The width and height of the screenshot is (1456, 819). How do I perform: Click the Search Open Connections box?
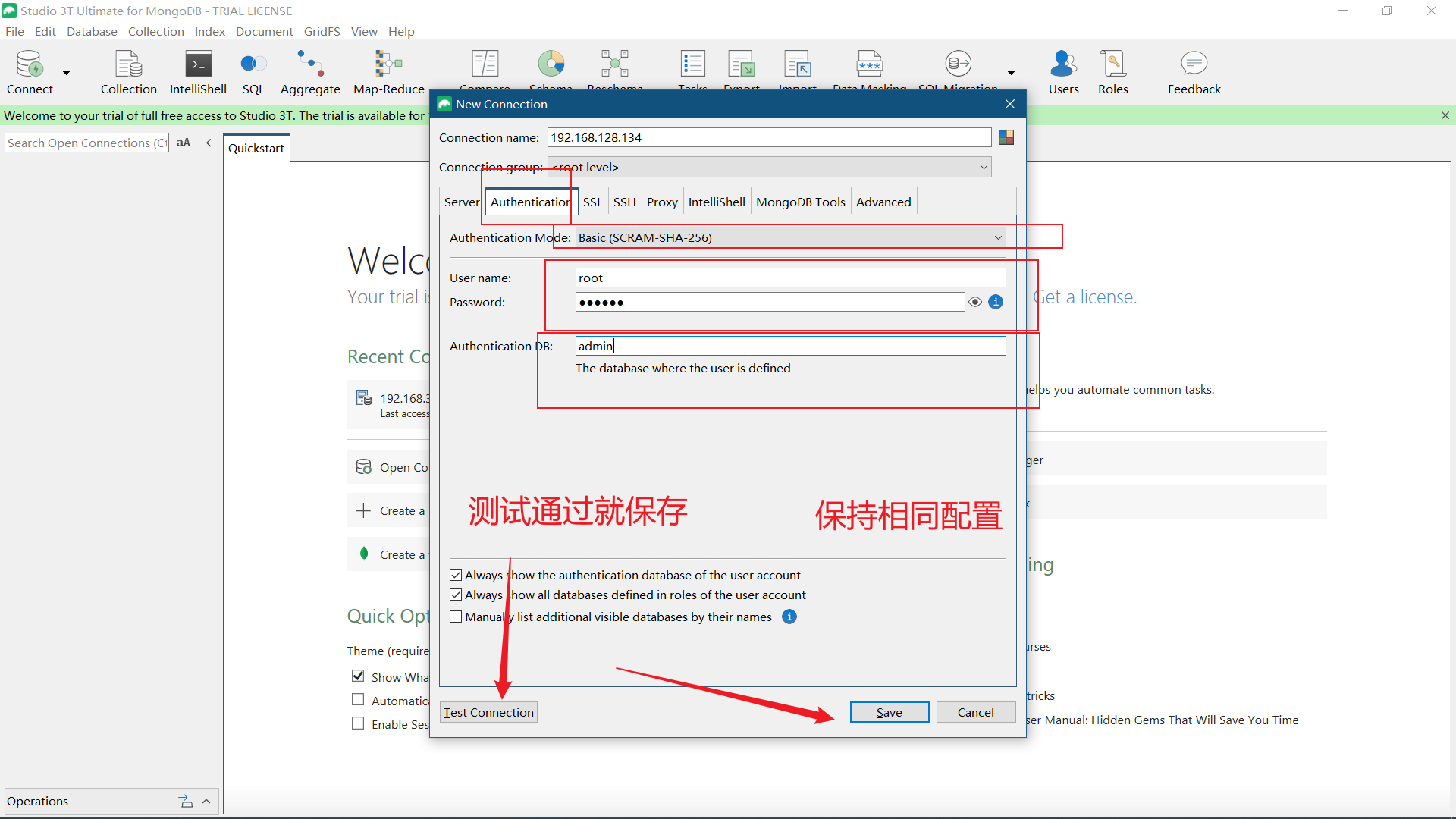[87, 143]
